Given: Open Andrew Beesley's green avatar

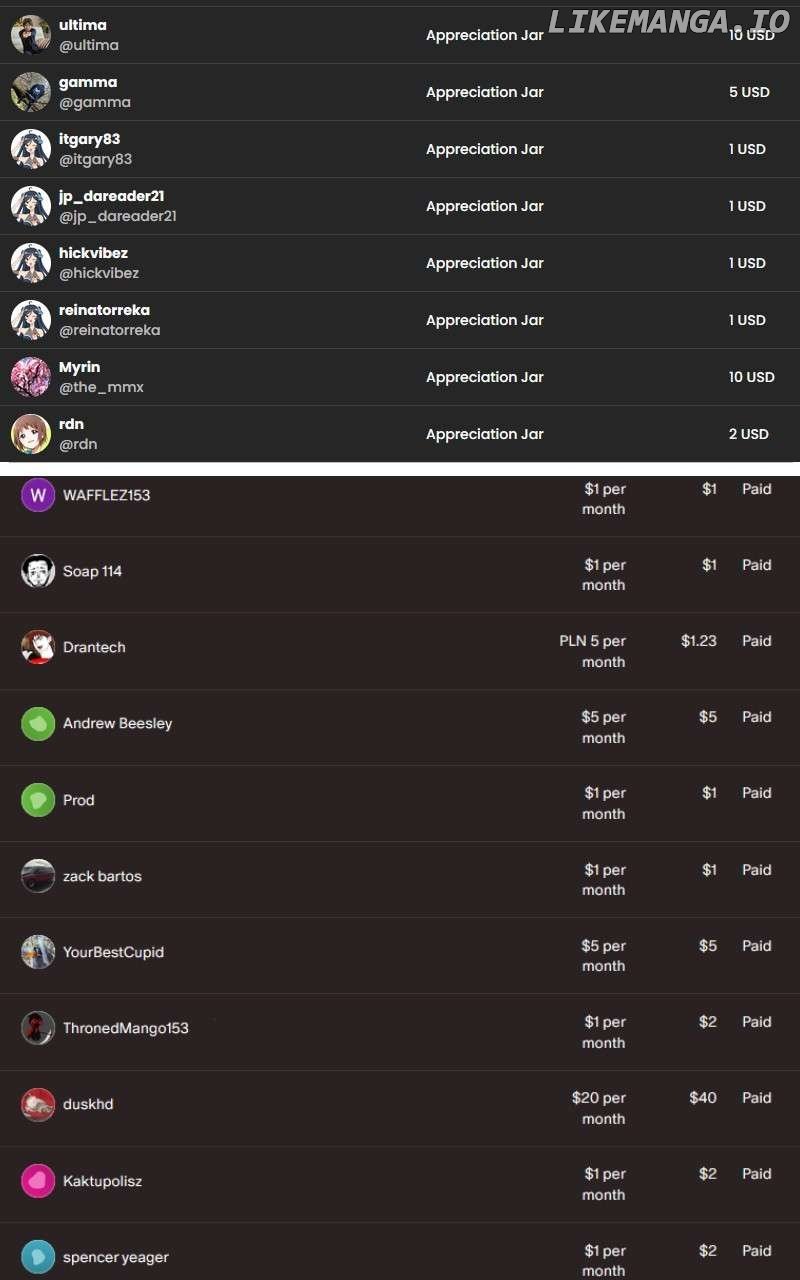Looking at the screenshot, I should [x=38, y=723].
